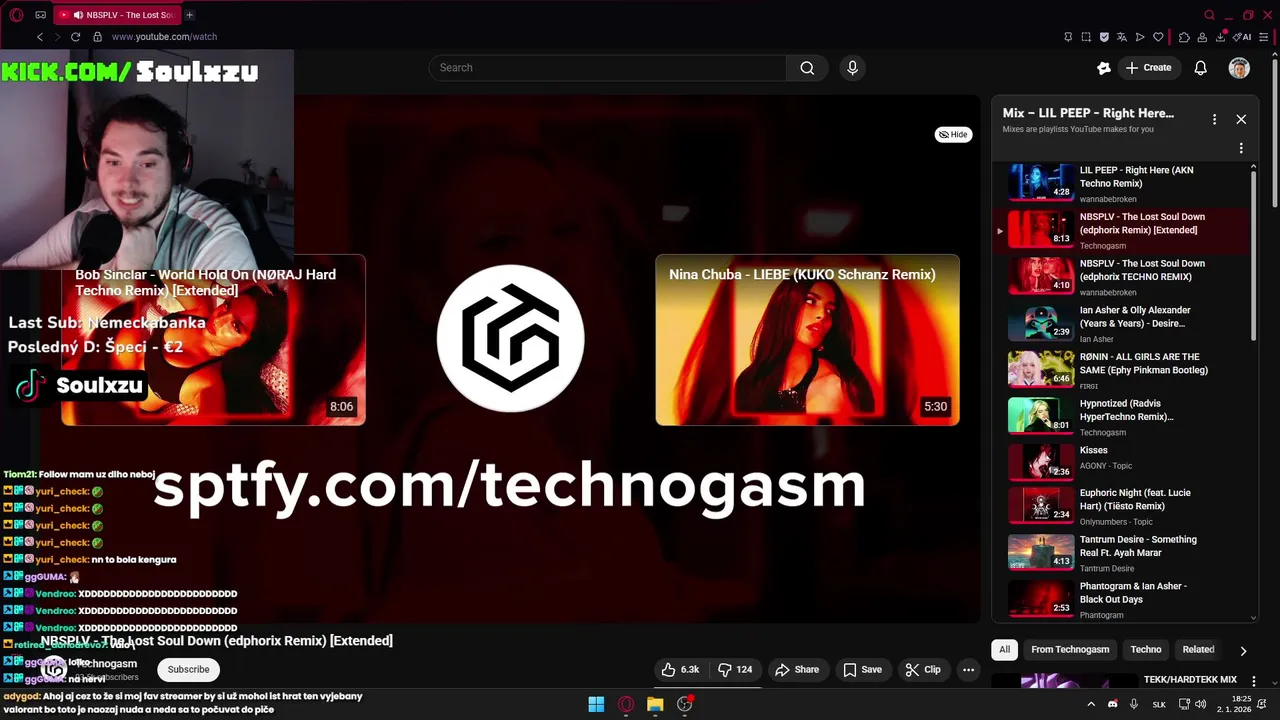The width and height of the screenshot is (1280, 720).
Task: Open the browser profile icon
Action: coord(1203,37)
